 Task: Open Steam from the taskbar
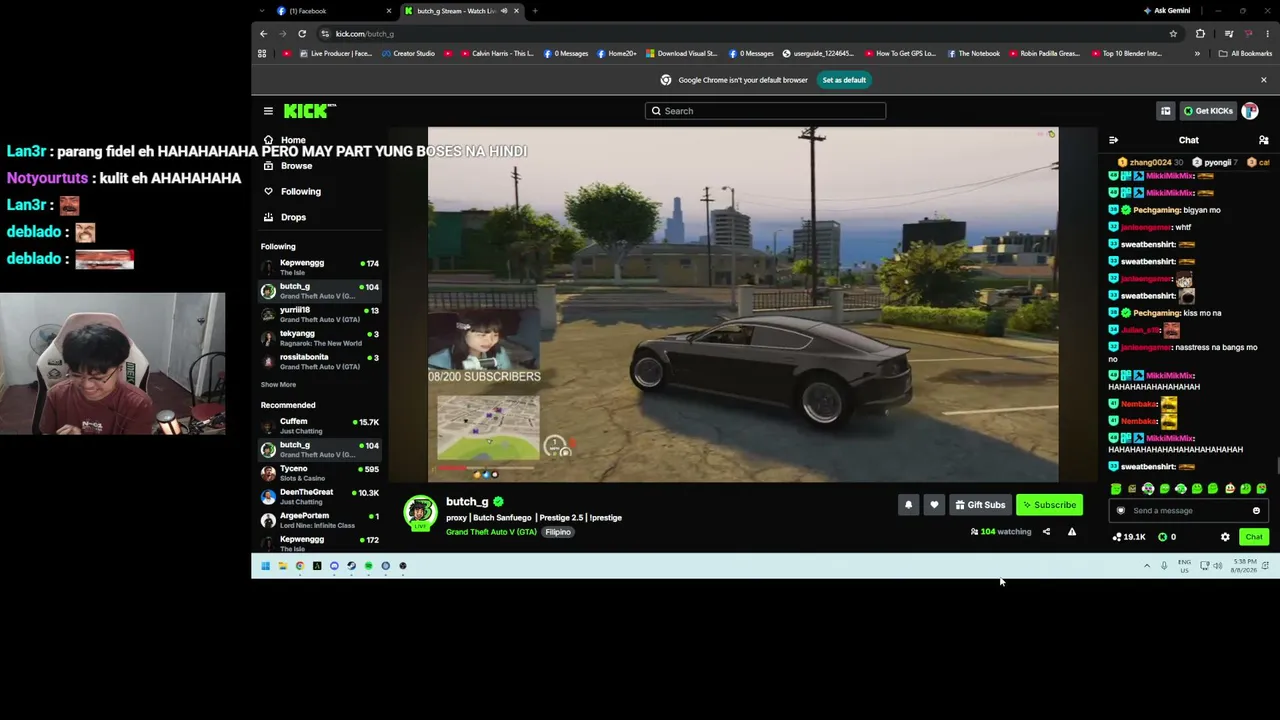point(351,566)
